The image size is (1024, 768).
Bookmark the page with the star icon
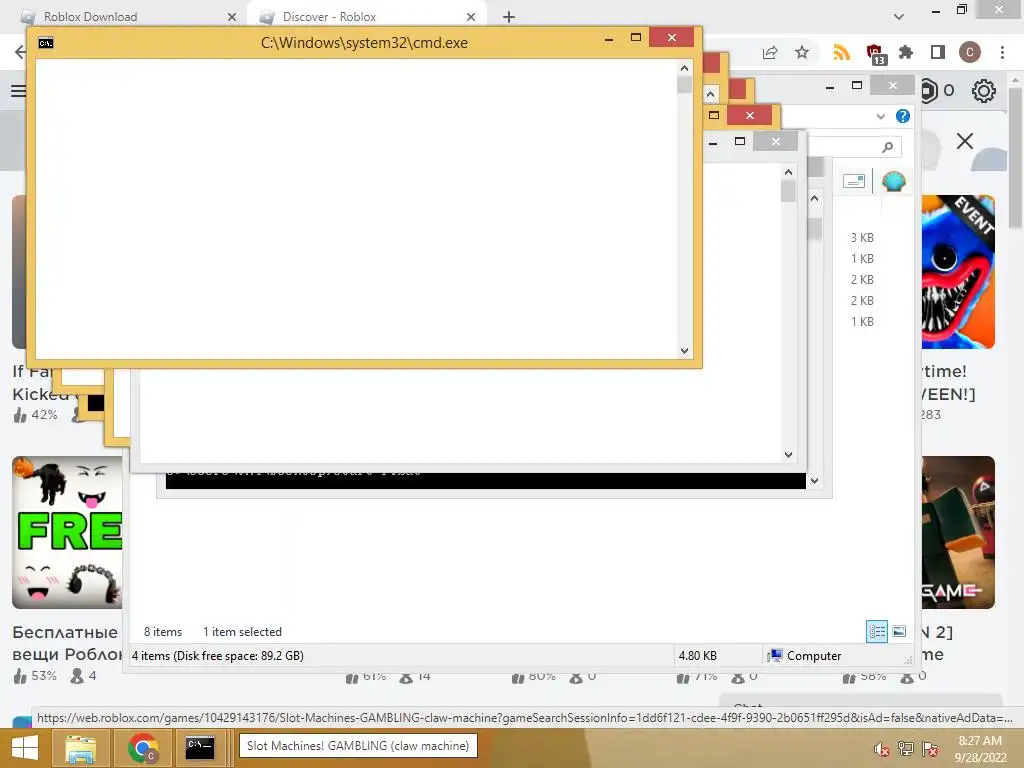tap(802, 52)
